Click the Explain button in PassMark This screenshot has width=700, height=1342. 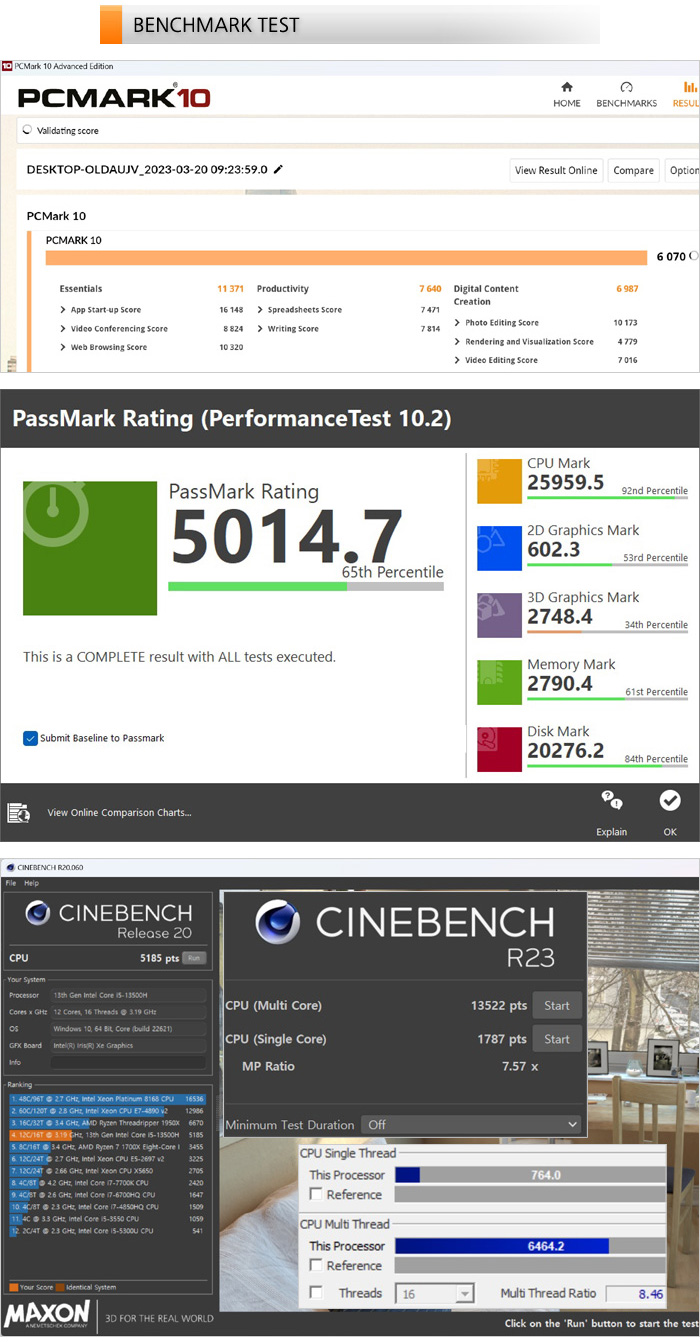pos(612,812)
